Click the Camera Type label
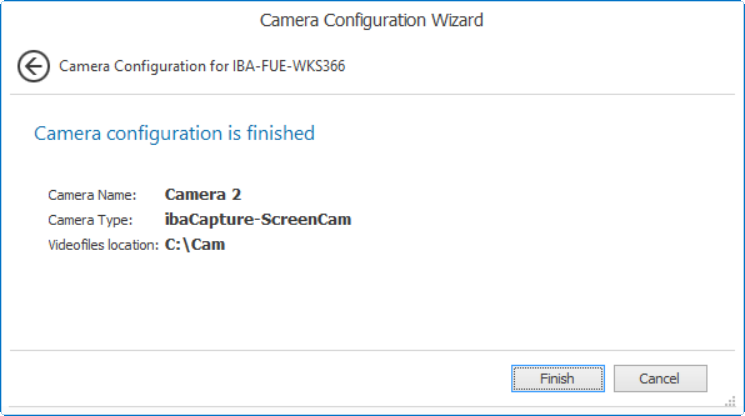 click(90, 220)
